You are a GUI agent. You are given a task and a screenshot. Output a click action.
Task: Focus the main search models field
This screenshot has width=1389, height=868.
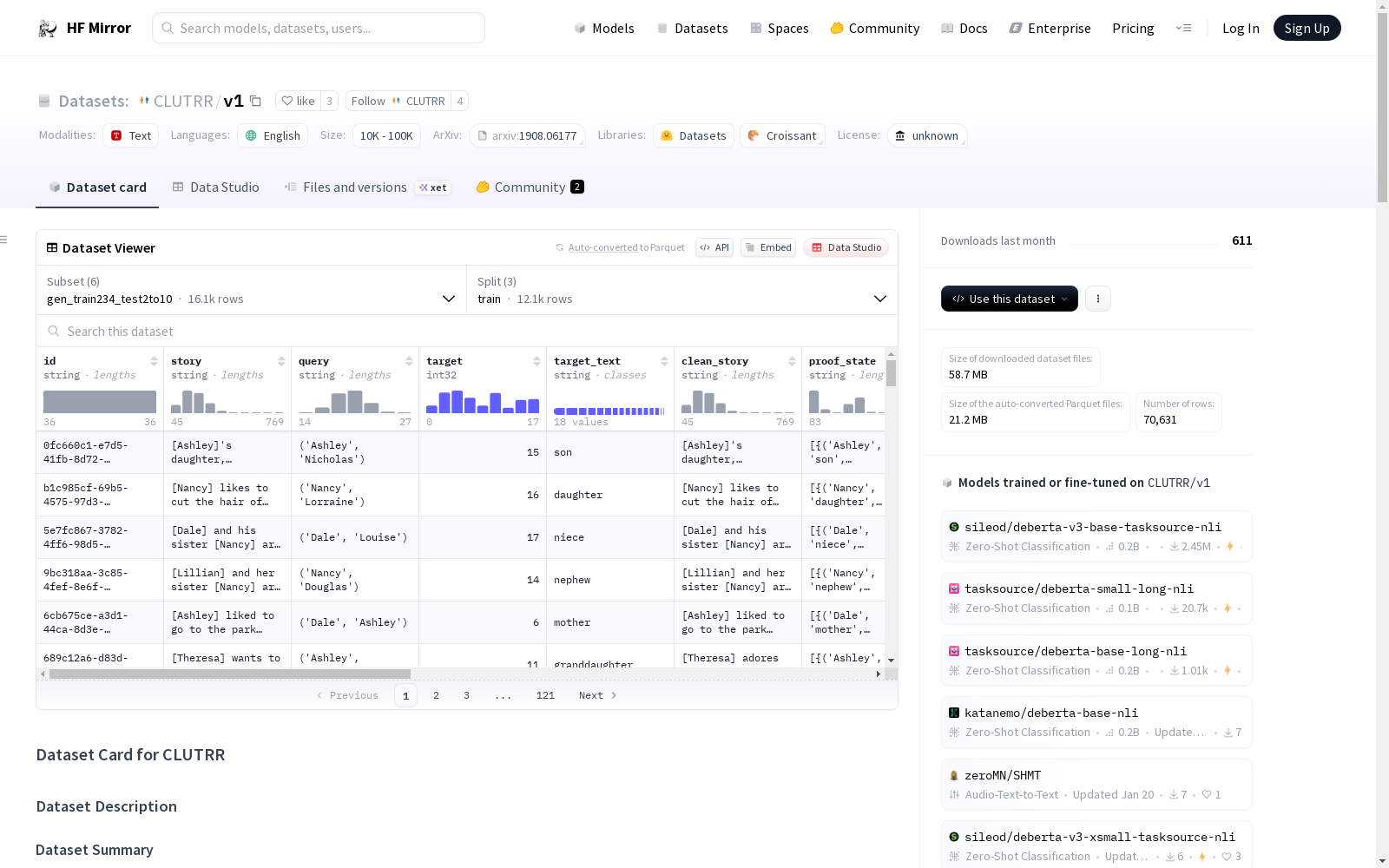click(319, 28)
